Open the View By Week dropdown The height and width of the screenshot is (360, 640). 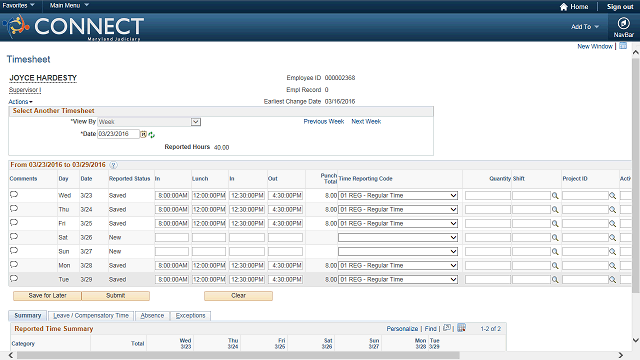(149, 122)
